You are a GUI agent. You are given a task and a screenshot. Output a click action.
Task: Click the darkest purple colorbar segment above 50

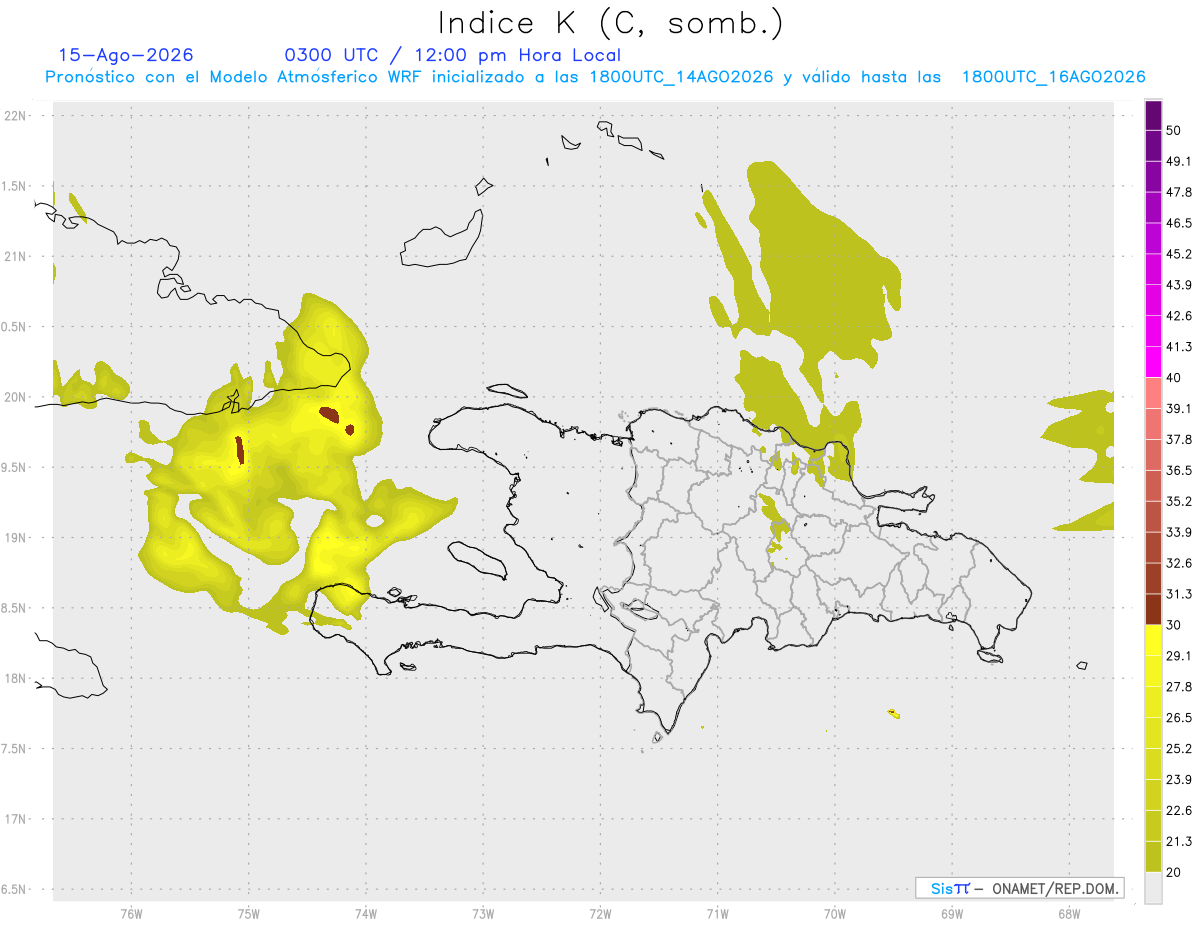pos(1153,115)
